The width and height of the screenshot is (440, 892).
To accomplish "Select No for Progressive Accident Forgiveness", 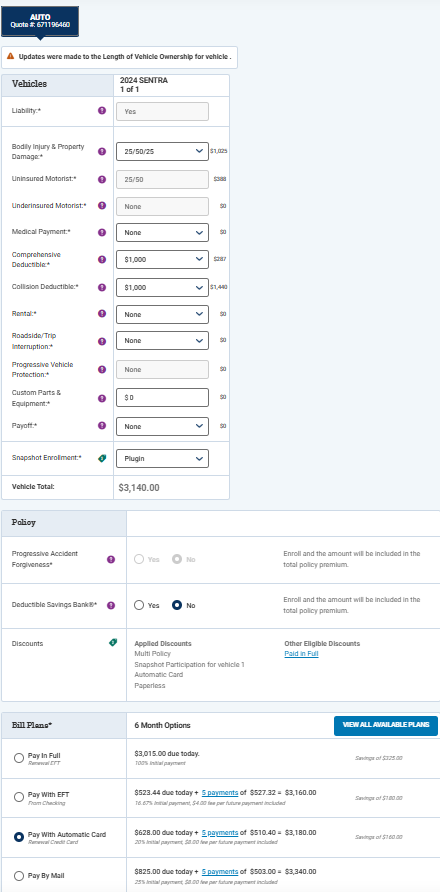I will [177, 559].
